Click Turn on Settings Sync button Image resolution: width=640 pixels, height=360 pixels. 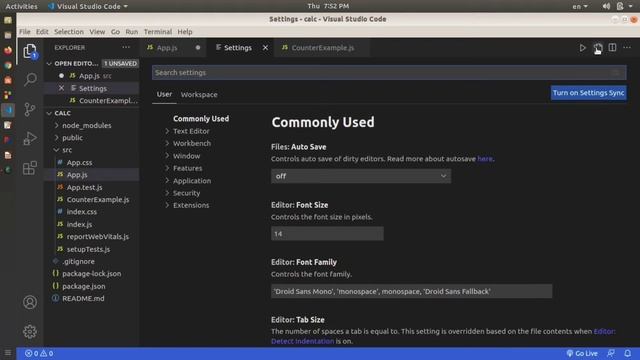588,93
